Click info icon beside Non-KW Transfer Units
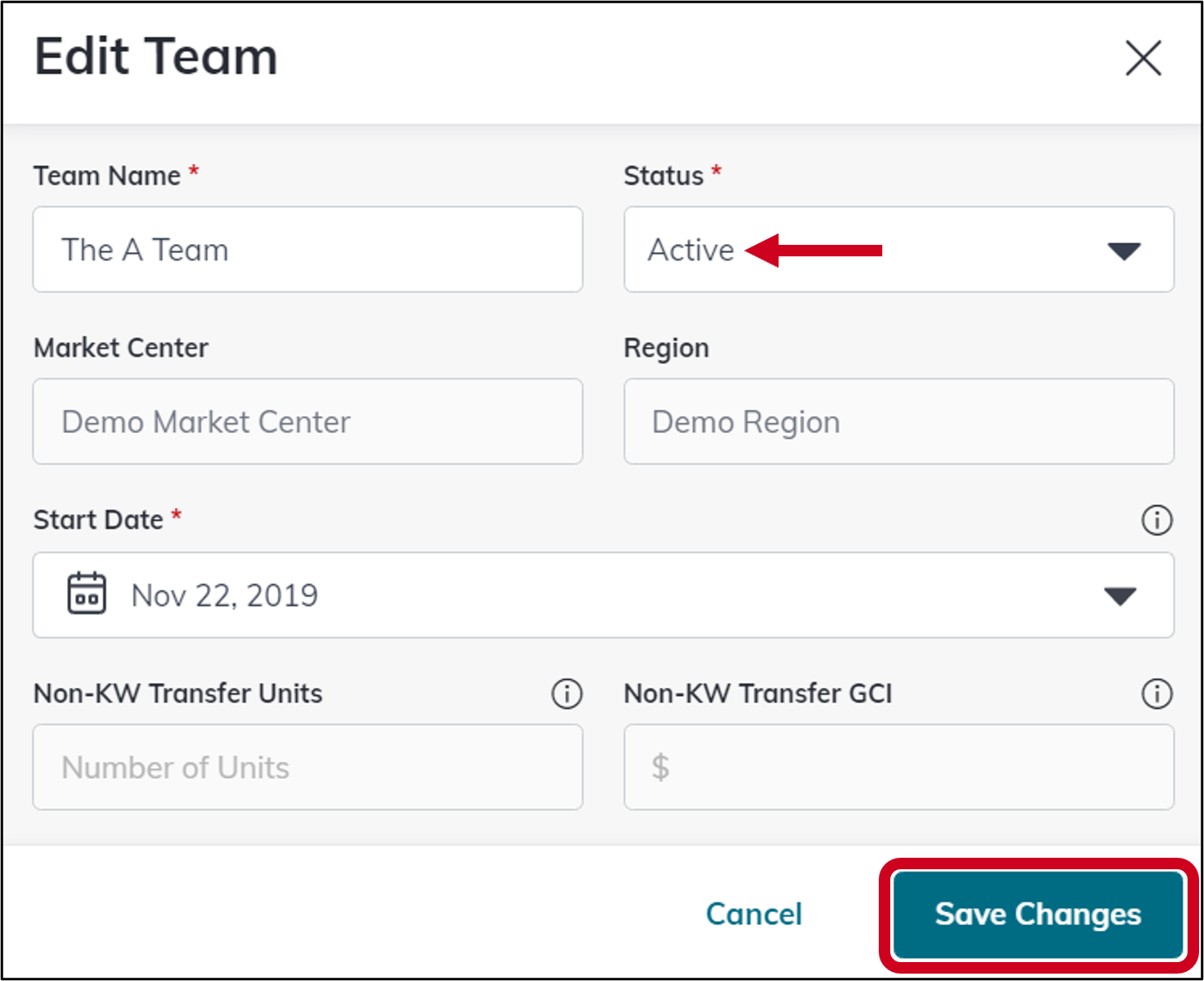1204x981 pixels. click(566, 693)
